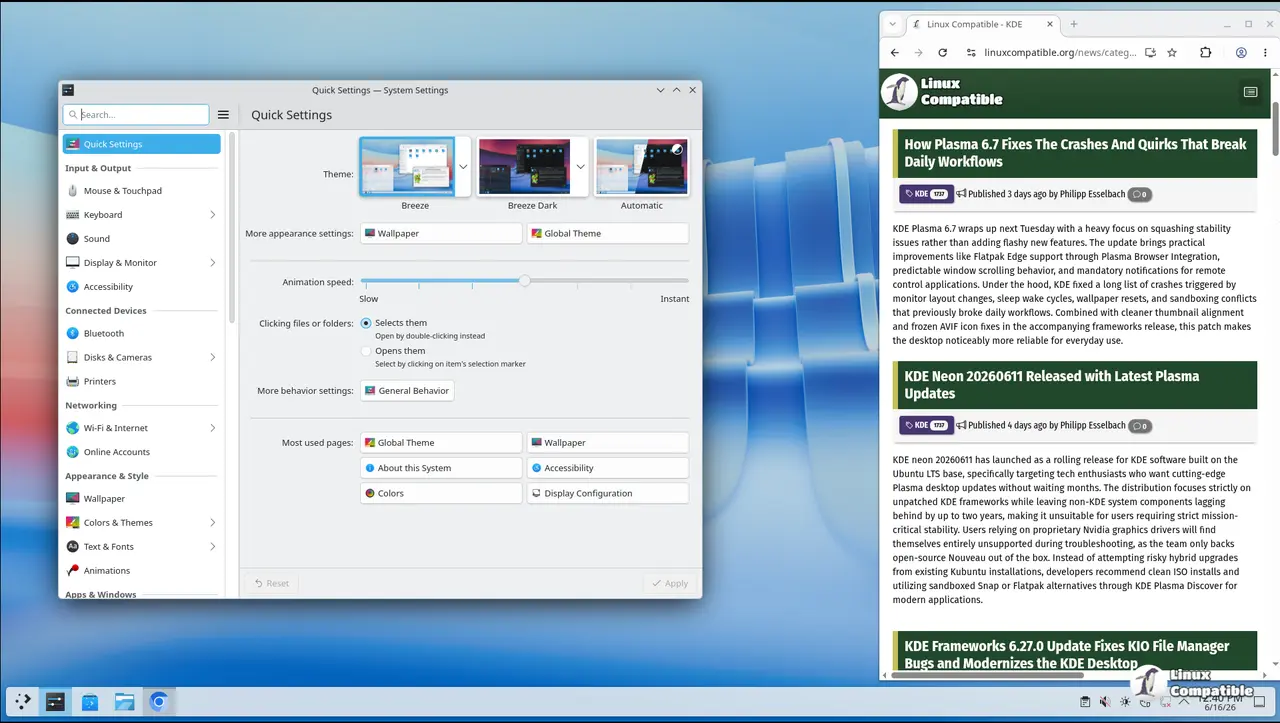Image resolution: width=1280 pixels, height=723 pixels.
Task: Open the KDE Neon 20260611 article headline
Action: [1052, 385]
